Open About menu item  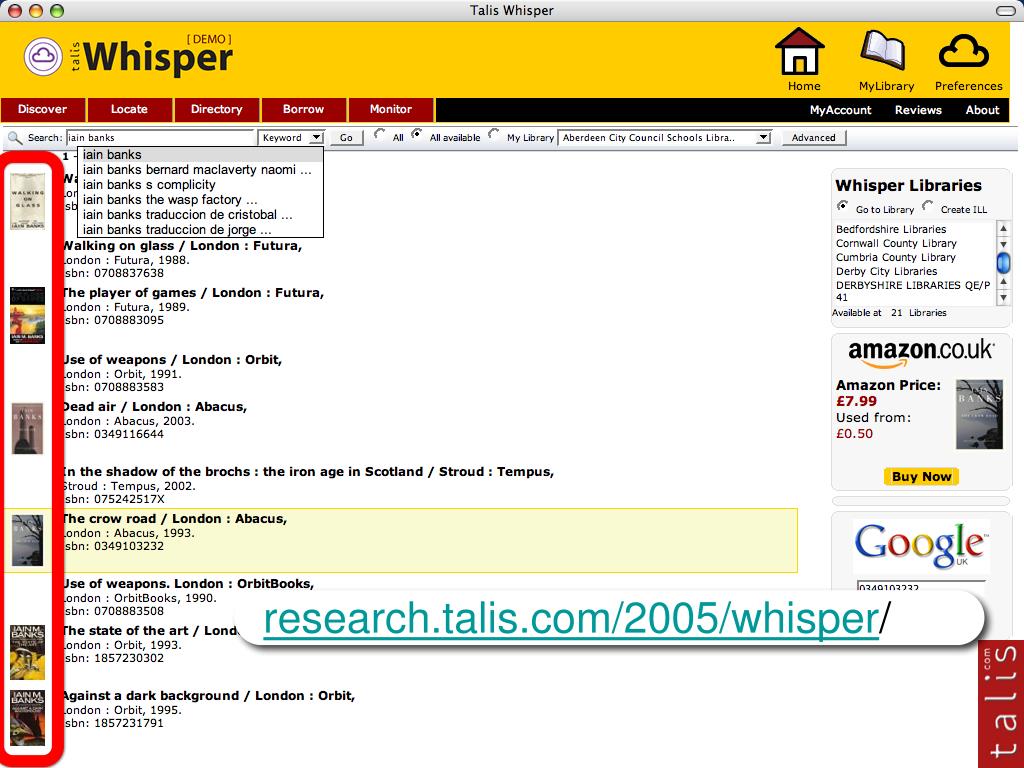982,110
